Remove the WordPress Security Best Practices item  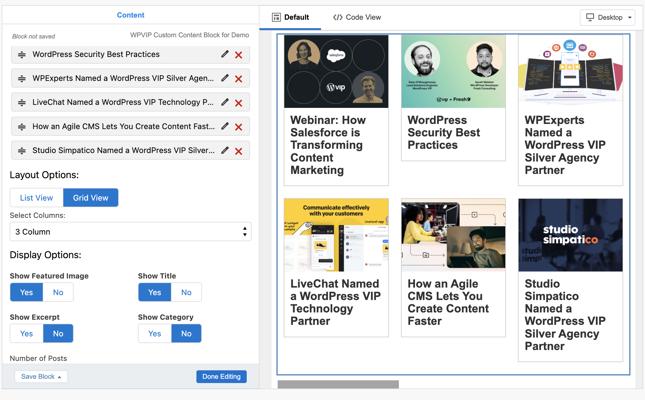click(x=239, y=55)
